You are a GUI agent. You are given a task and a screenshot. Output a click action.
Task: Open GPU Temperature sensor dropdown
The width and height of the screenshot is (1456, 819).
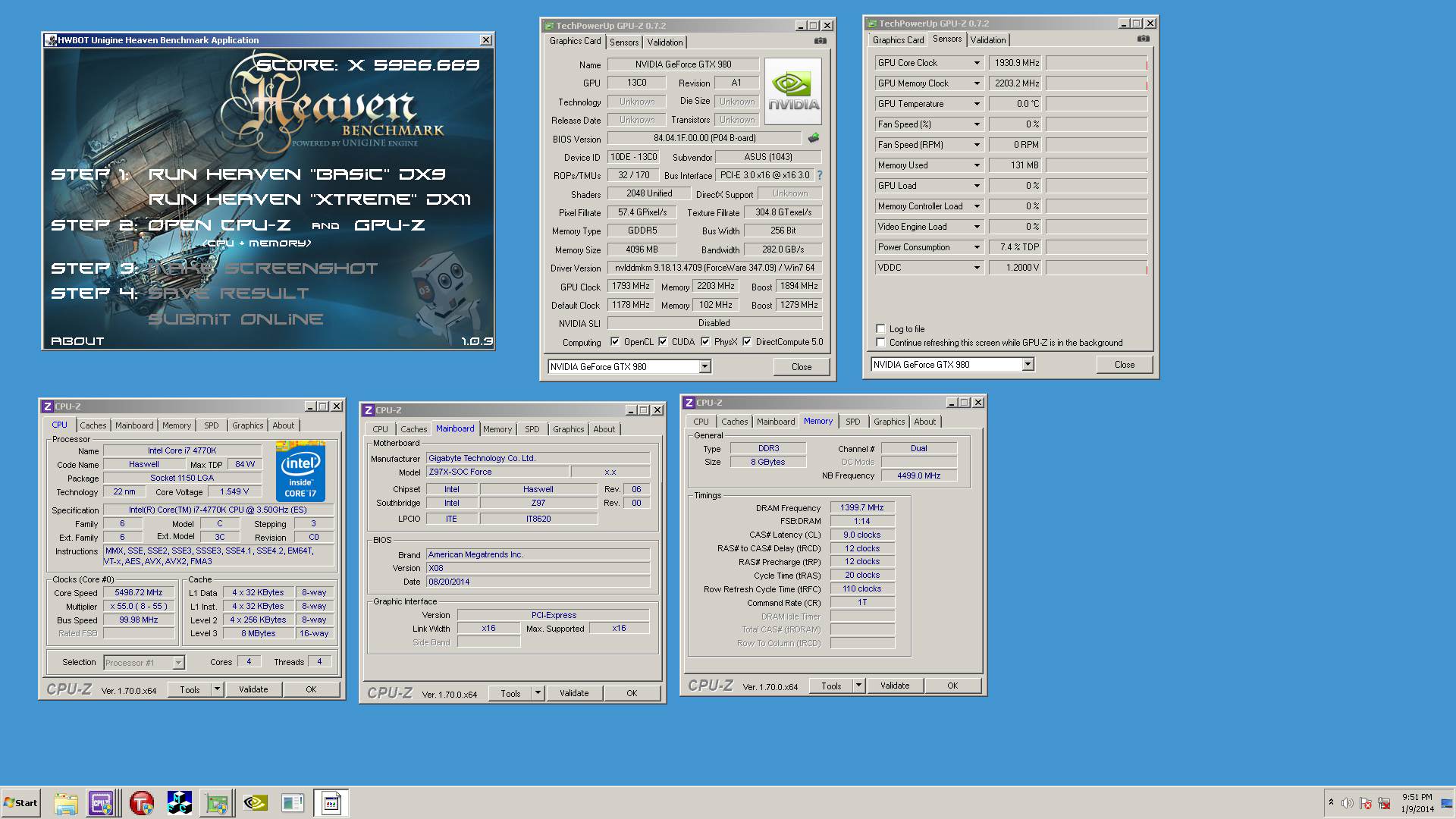pos(976,104)
